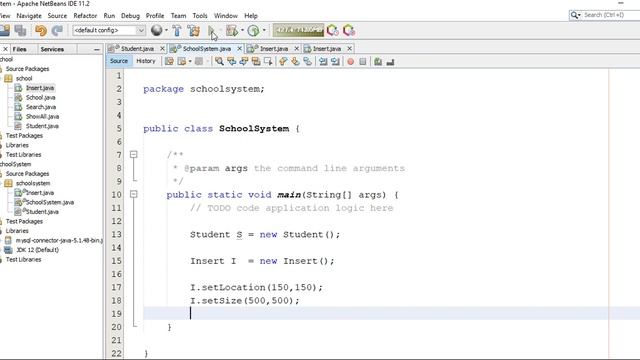Open the Team menu
This screenshot has width=640, height=360.
point(178,16)
